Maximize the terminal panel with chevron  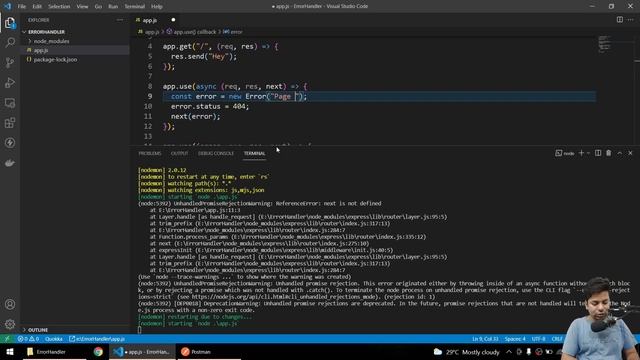click(620, 153)
